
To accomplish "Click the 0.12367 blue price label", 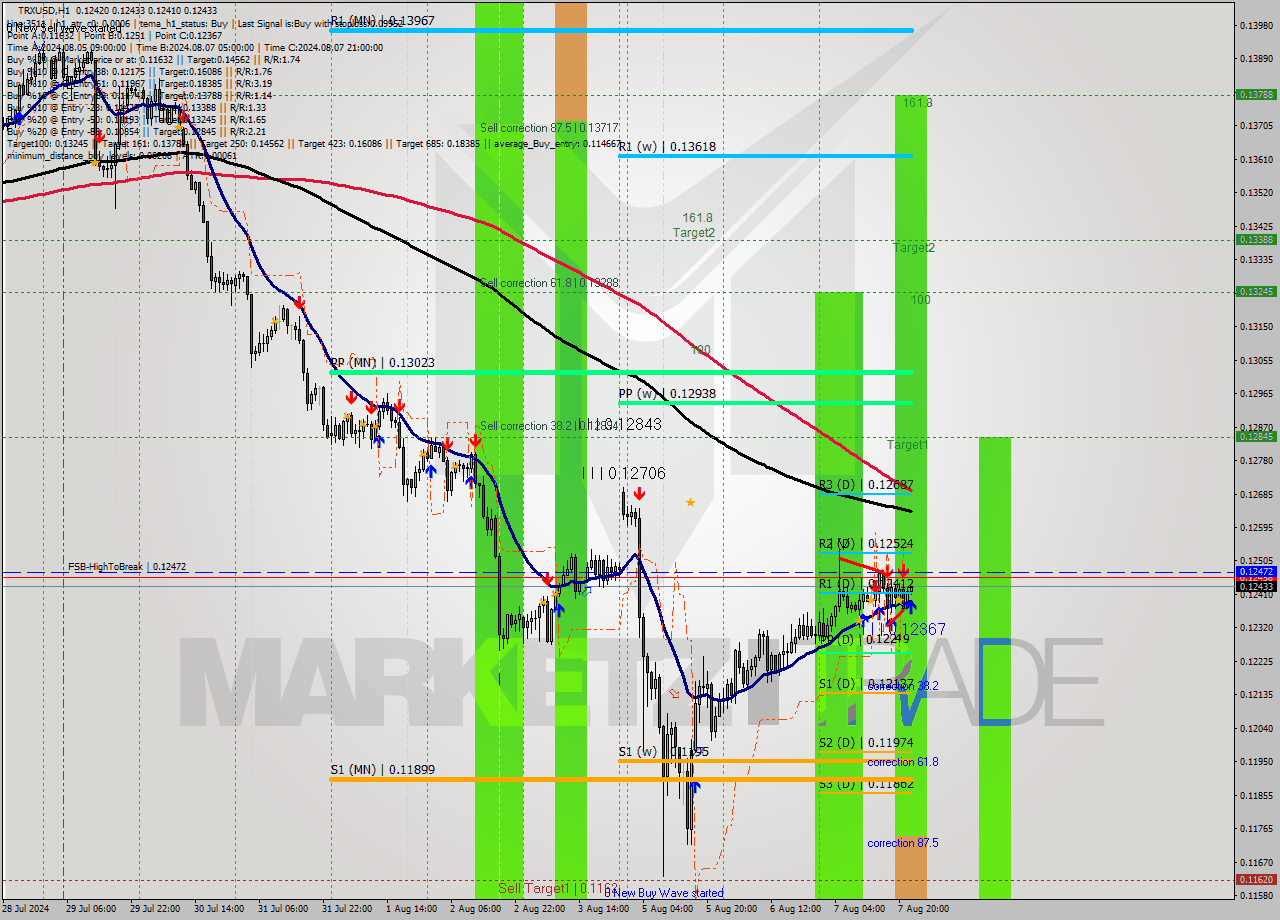I will click(907, 629).
